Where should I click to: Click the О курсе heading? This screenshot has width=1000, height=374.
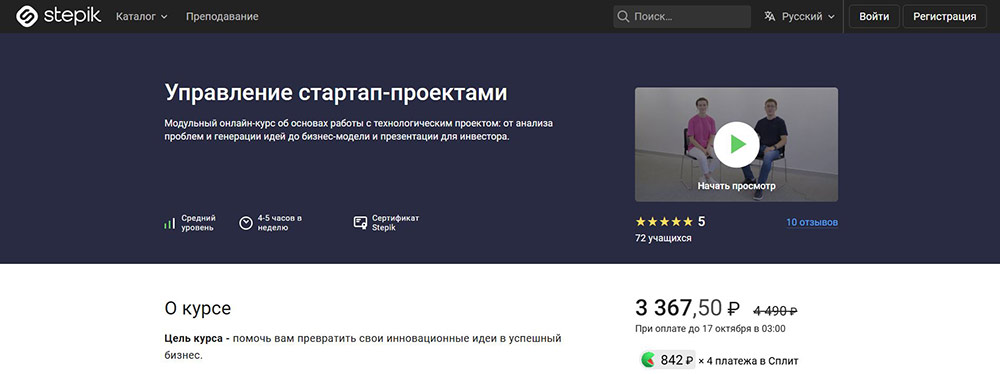[x=198, y=309]
